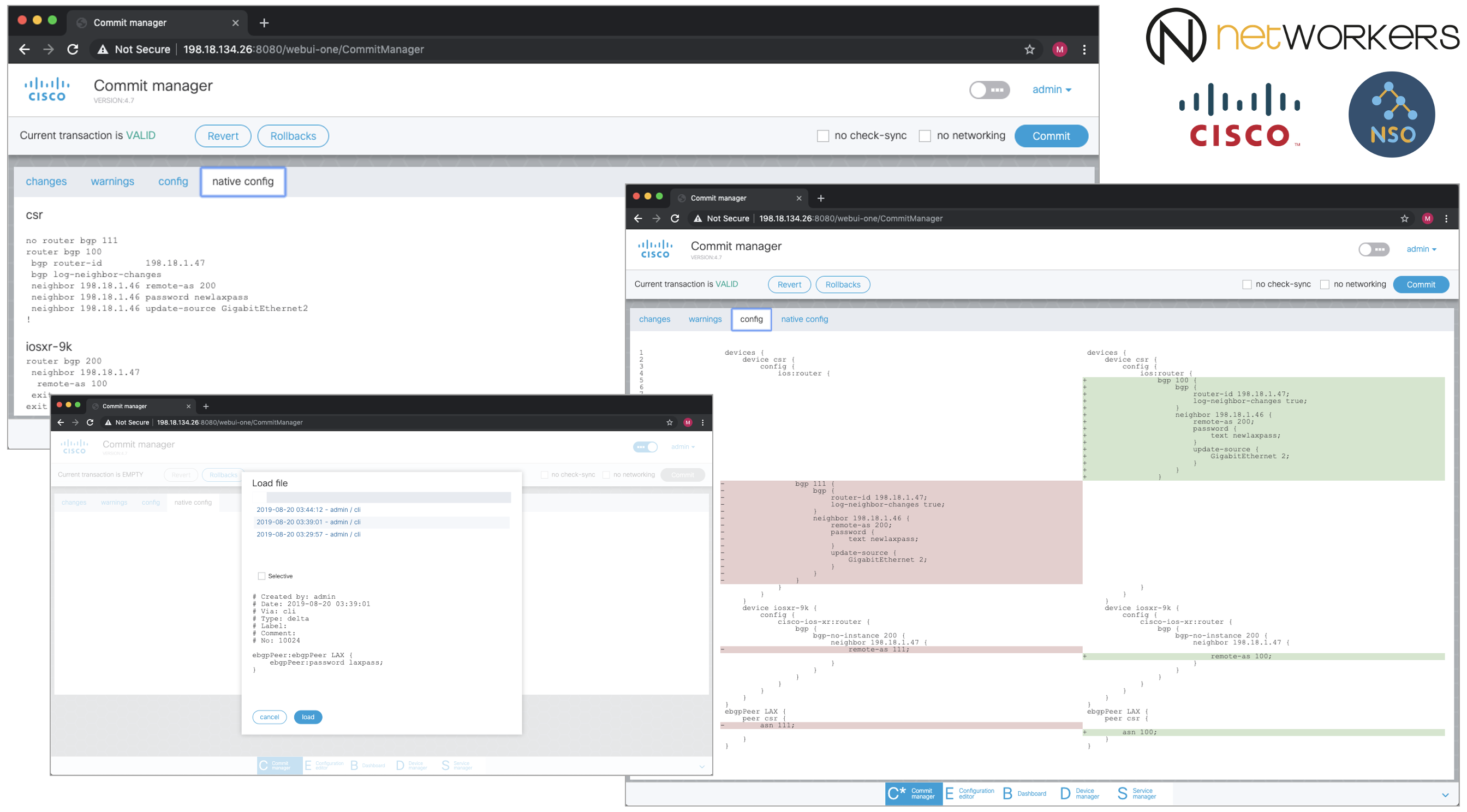Open Commit manager icon in right window bottom bar
This screenshot has width=1467, height=812.
coord(913,793)
